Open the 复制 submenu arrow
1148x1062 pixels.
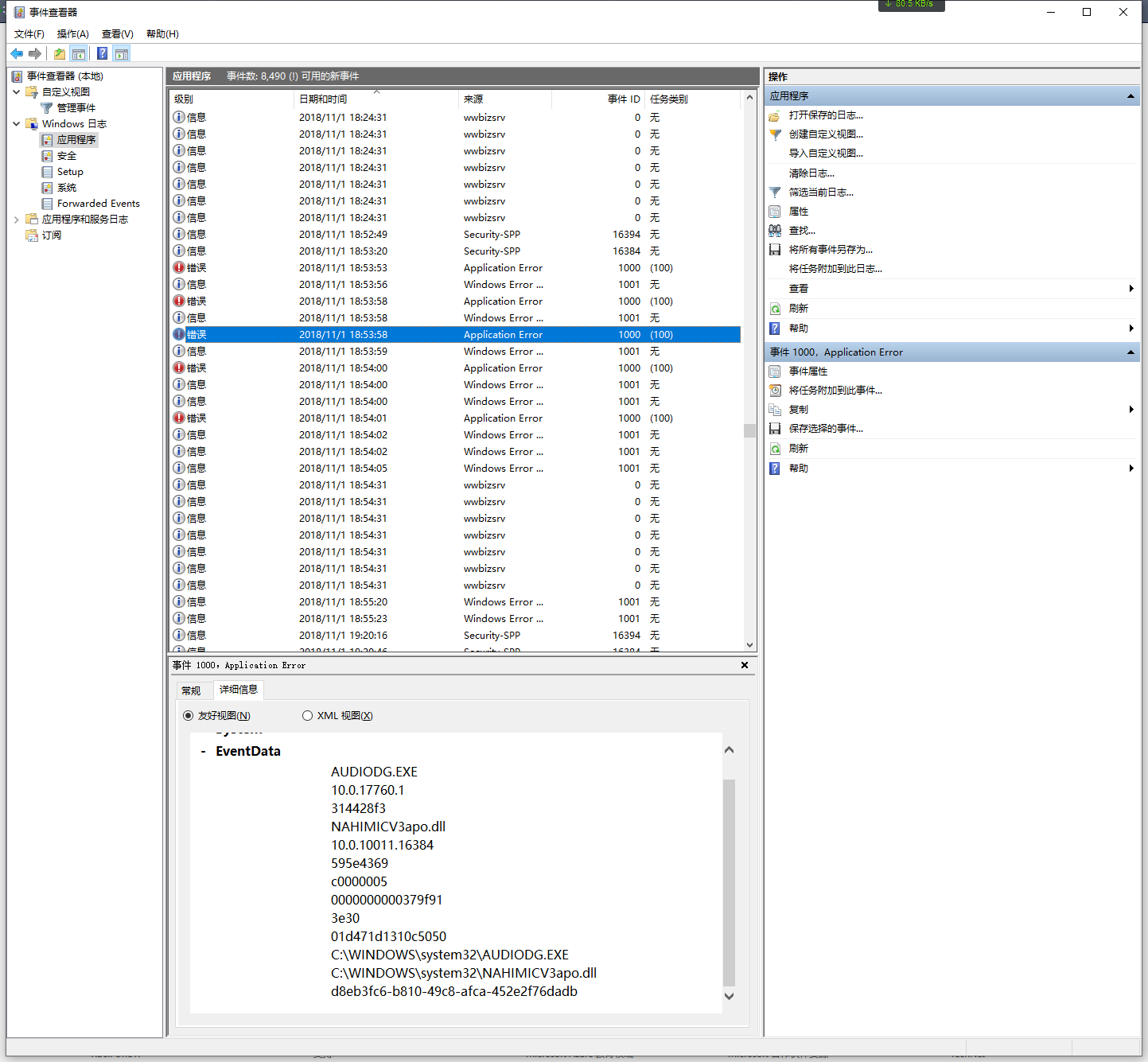coord(1131,410)
